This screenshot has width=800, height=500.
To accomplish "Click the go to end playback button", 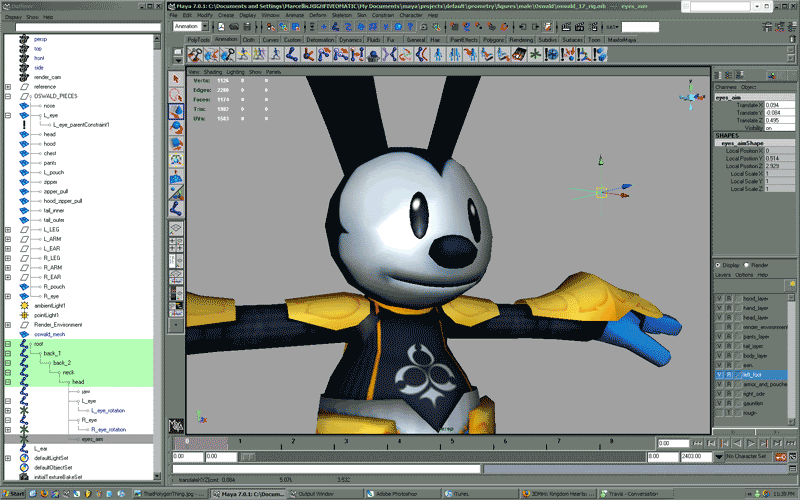I will (x=790, y=443).
